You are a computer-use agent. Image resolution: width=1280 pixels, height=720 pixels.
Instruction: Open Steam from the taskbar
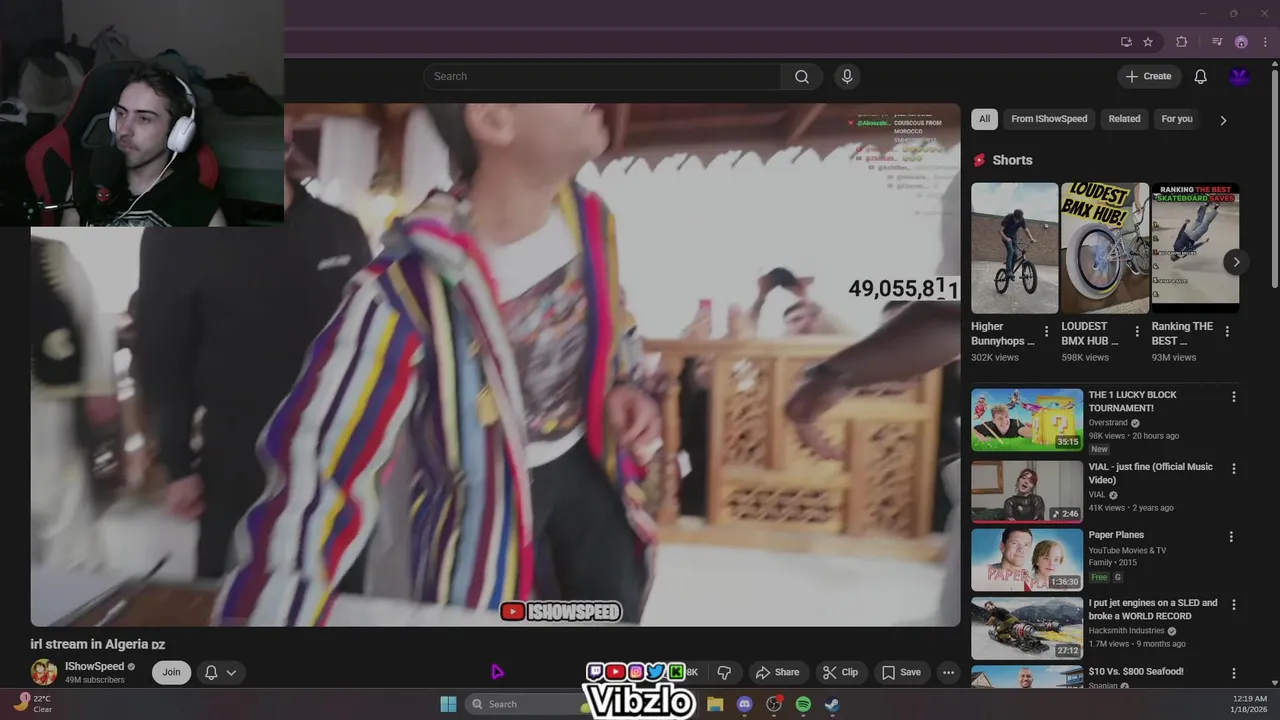pos(832,704)
